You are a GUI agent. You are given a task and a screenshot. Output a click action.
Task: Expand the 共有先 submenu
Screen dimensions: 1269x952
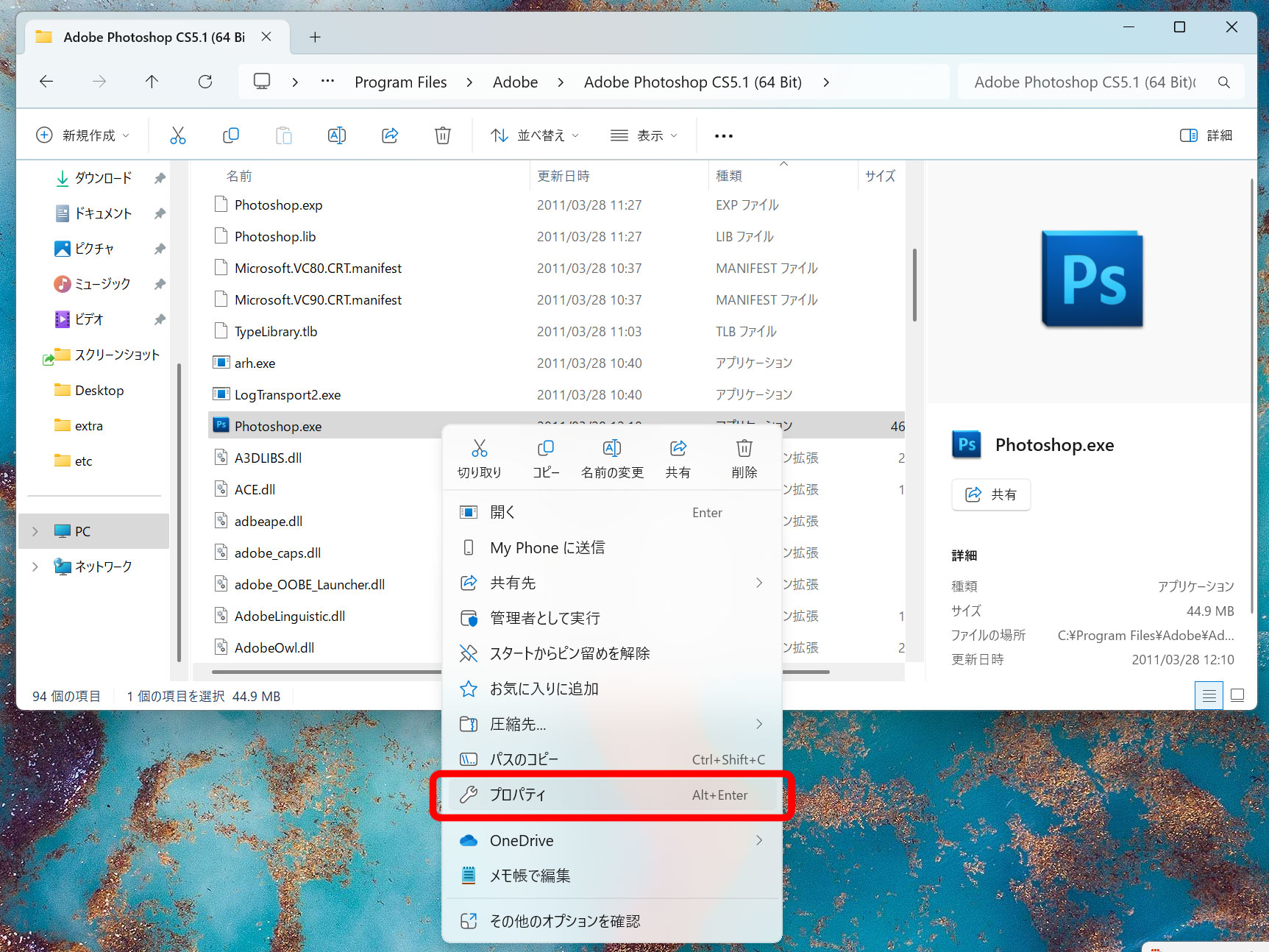[x=759, y=583]
